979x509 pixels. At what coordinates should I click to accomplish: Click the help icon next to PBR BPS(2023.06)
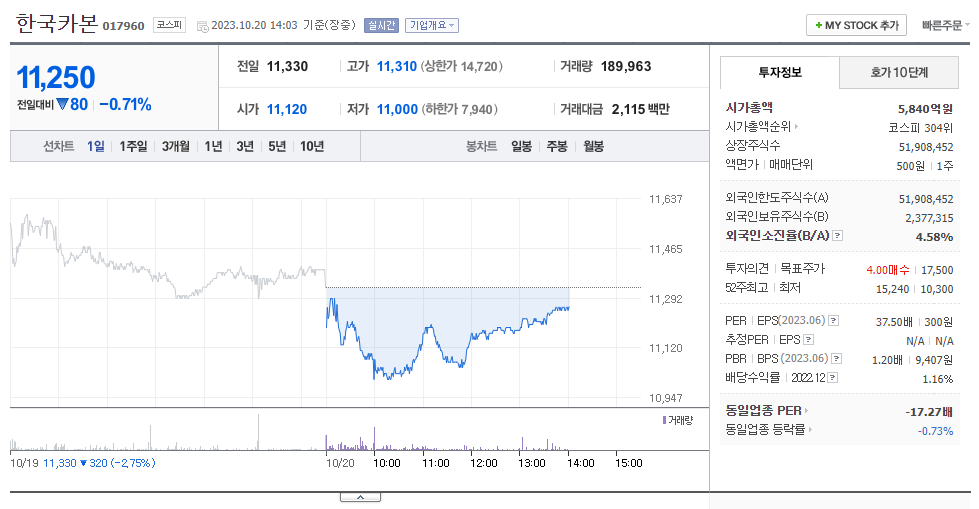point(837,358)
